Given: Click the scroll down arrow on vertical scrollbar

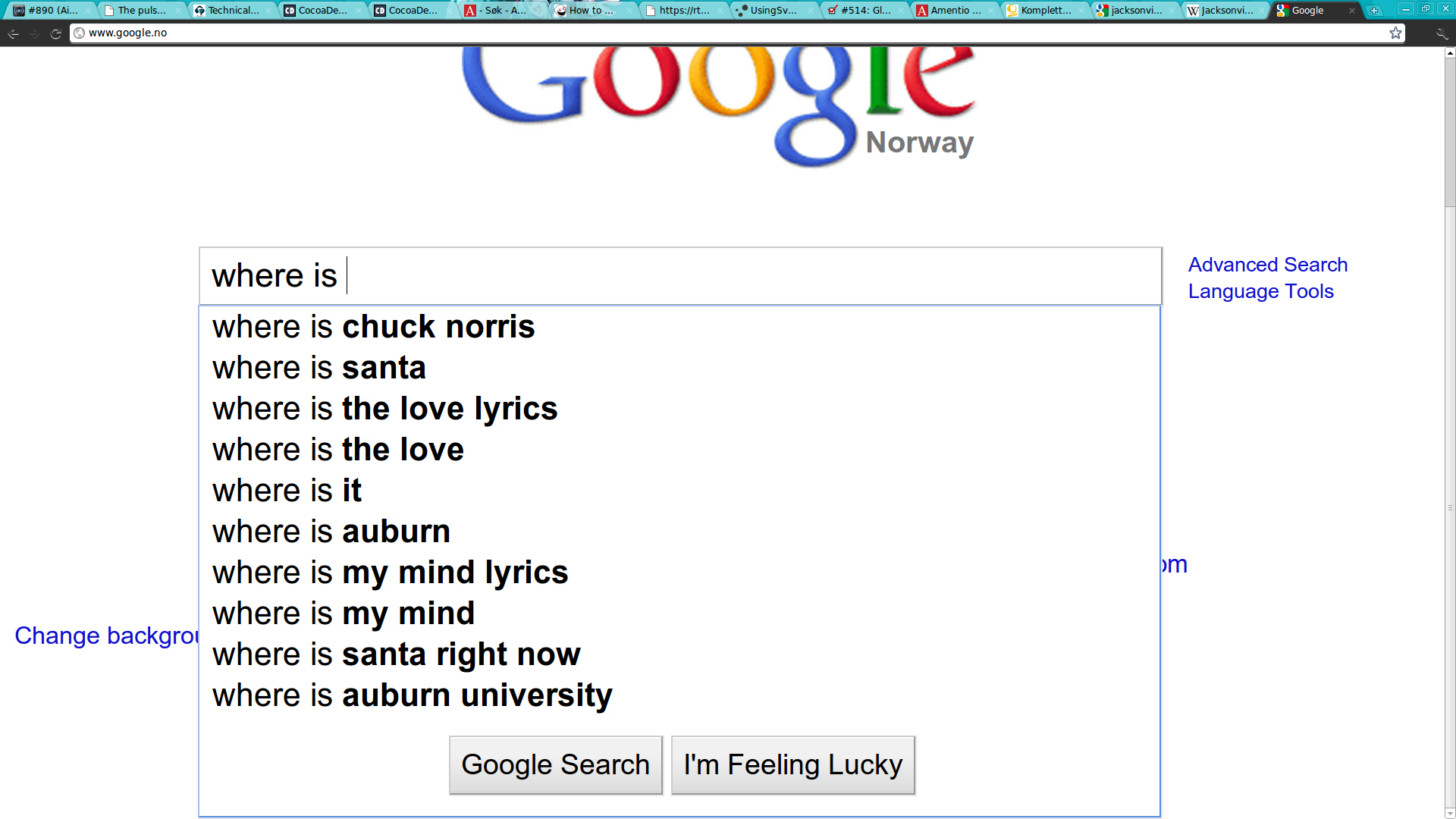Looking at the screenshot, I should point(1450,813).
